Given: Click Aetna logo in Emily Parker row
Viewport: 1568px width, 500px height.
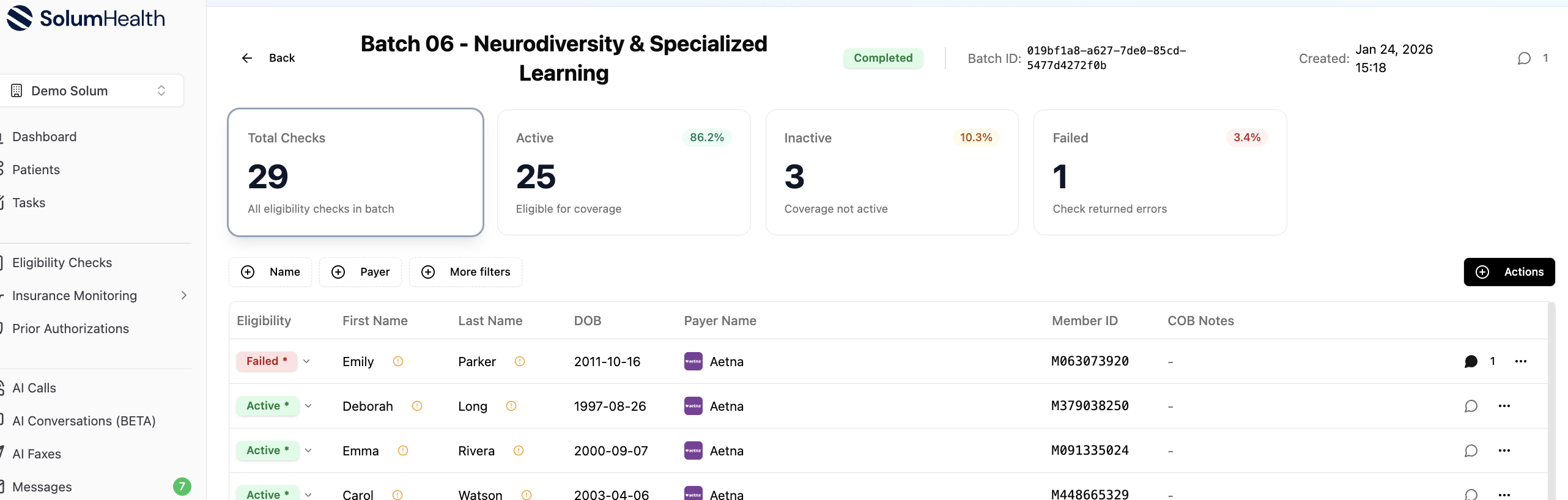Looking at the screenshot, I should point(693,361).
